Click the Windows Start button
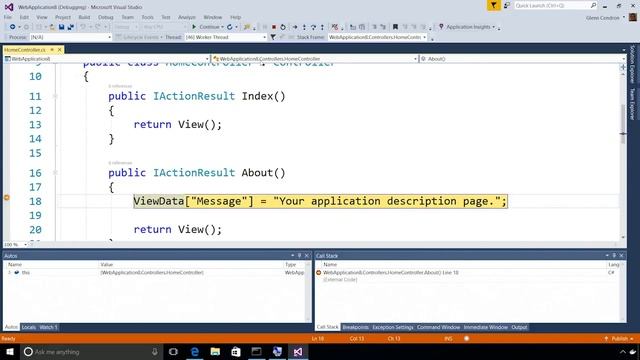The width and height of the screenshot is (640, 360). pos(10,352)
